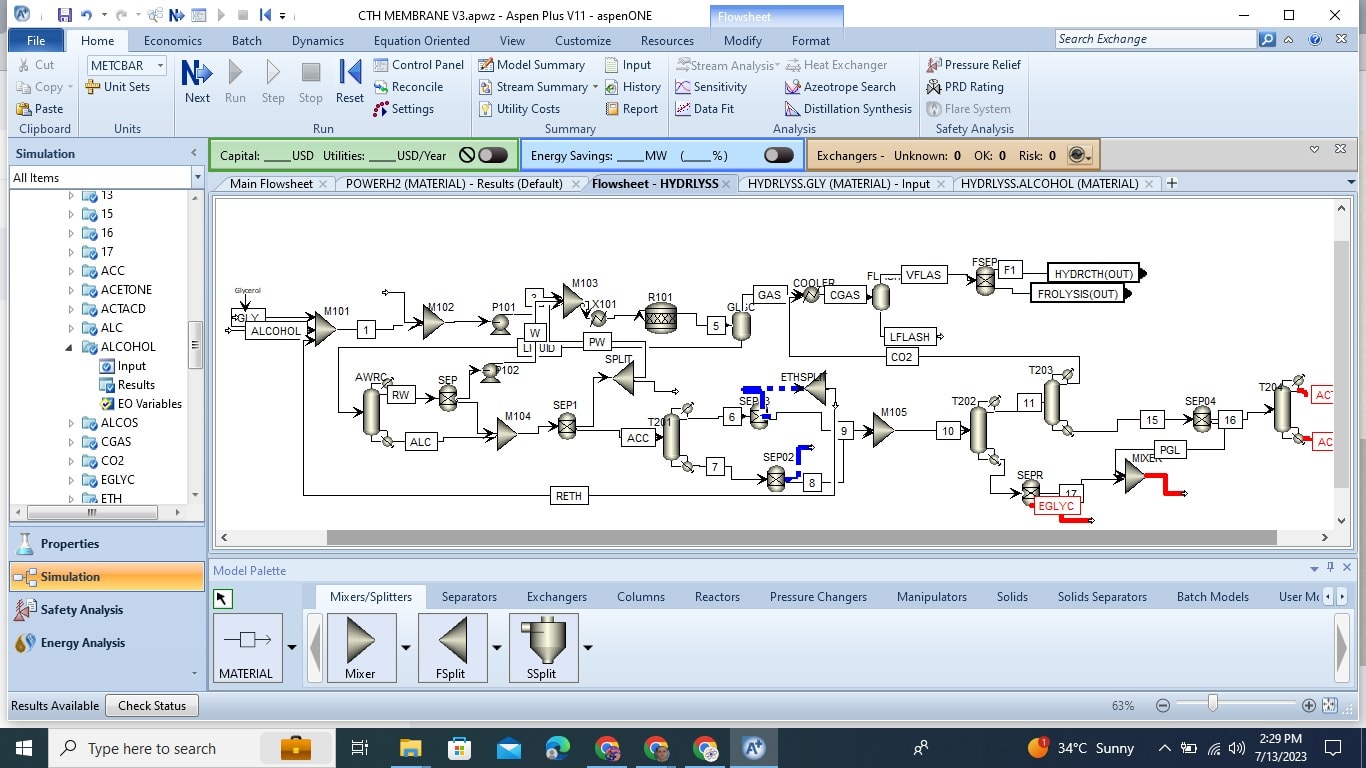The width and height of the screenshot is (1366, 768).
Task: Click the Next run arrow icon
Action: [x=197, y=72]
